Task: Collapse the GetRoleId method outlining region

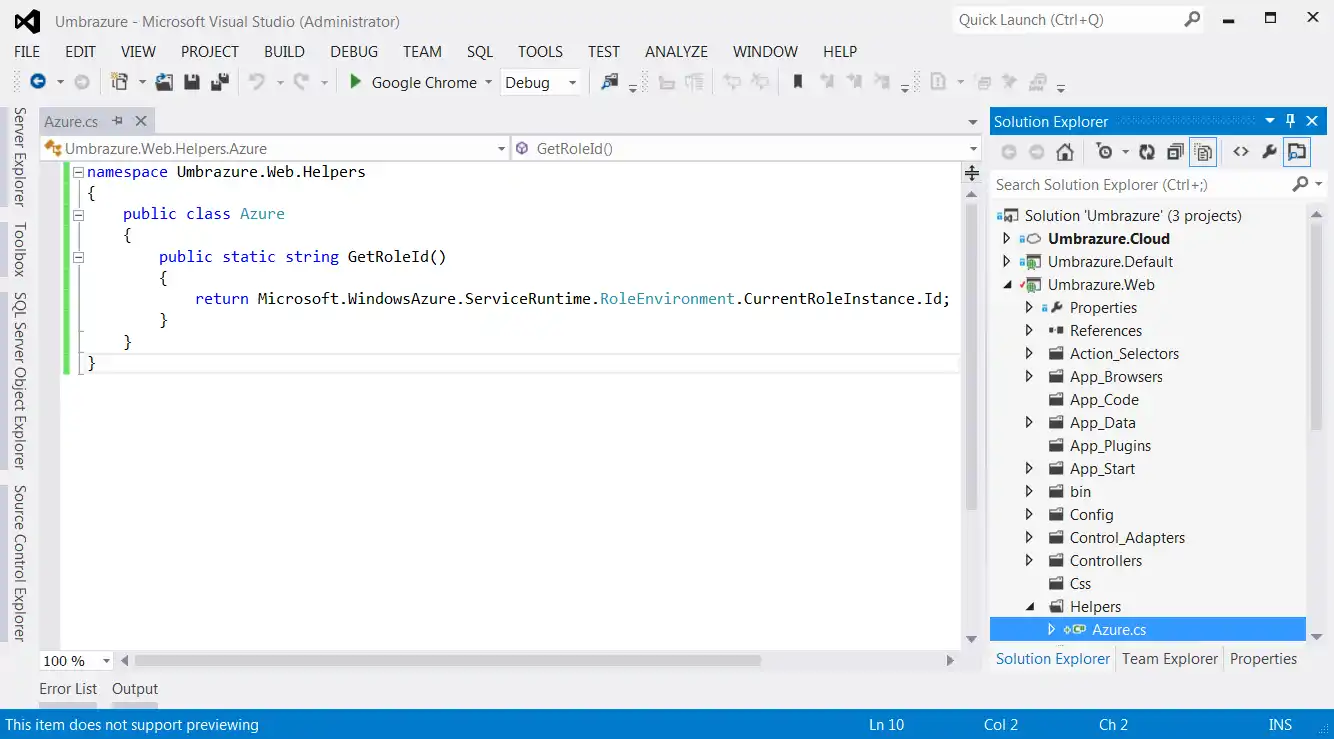Action: point(78,257)
